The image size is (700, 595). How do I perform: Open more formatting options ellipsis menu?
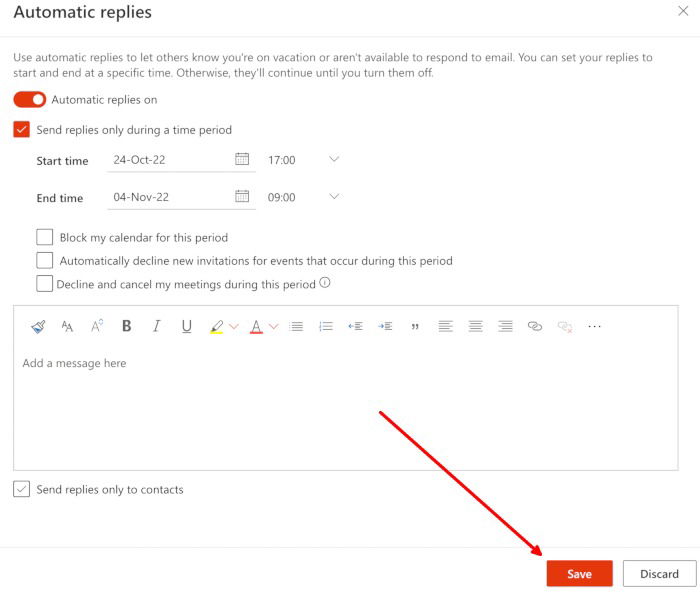pos(594,326)
